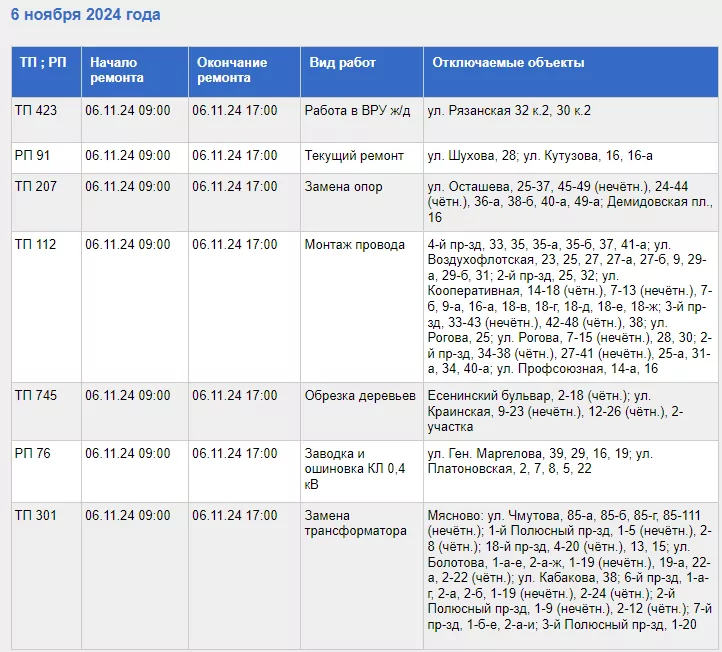Select the 'РП 76' cell
The image size is (722, 652).
click(47, 472)
